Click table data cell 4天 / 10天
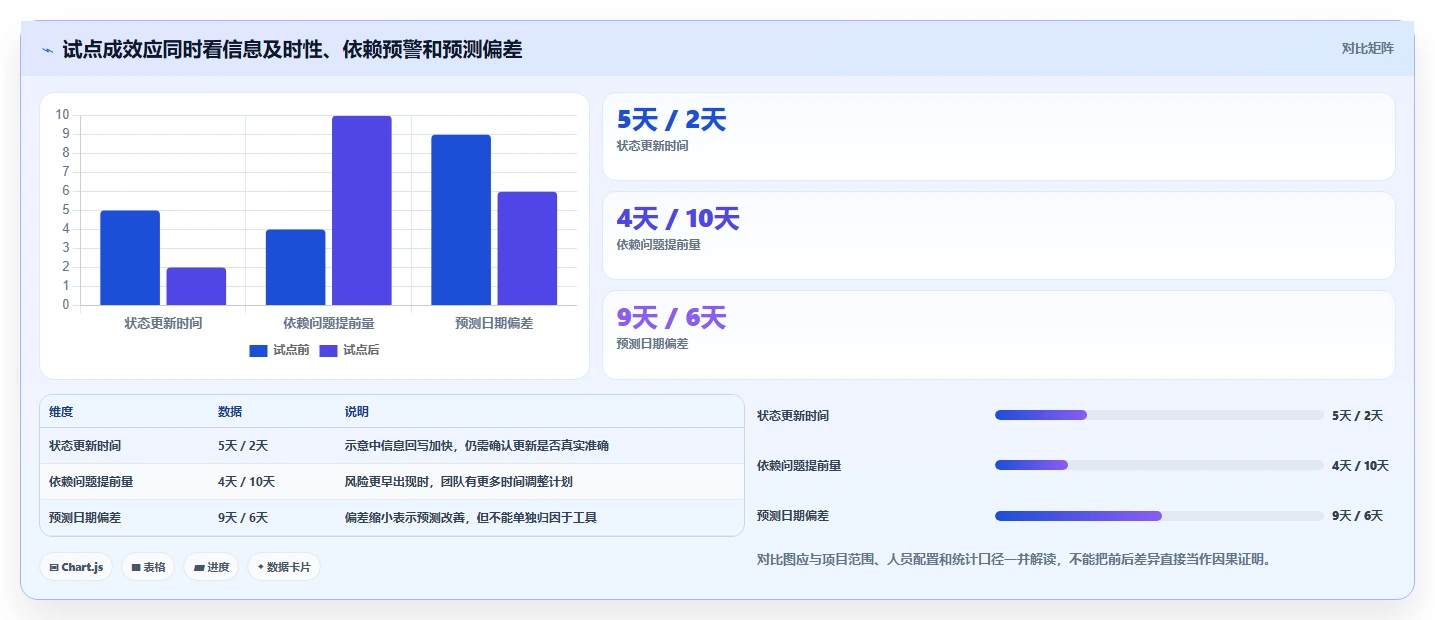The width and height of the screenshot is (1435, 620). point(246,482)
